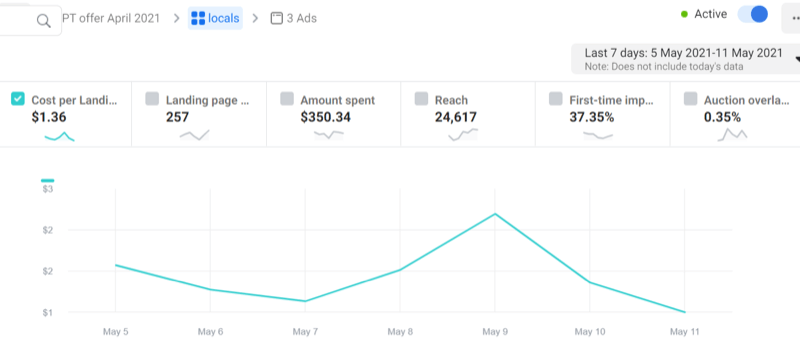Check the Landing page views checkbox

152,99
